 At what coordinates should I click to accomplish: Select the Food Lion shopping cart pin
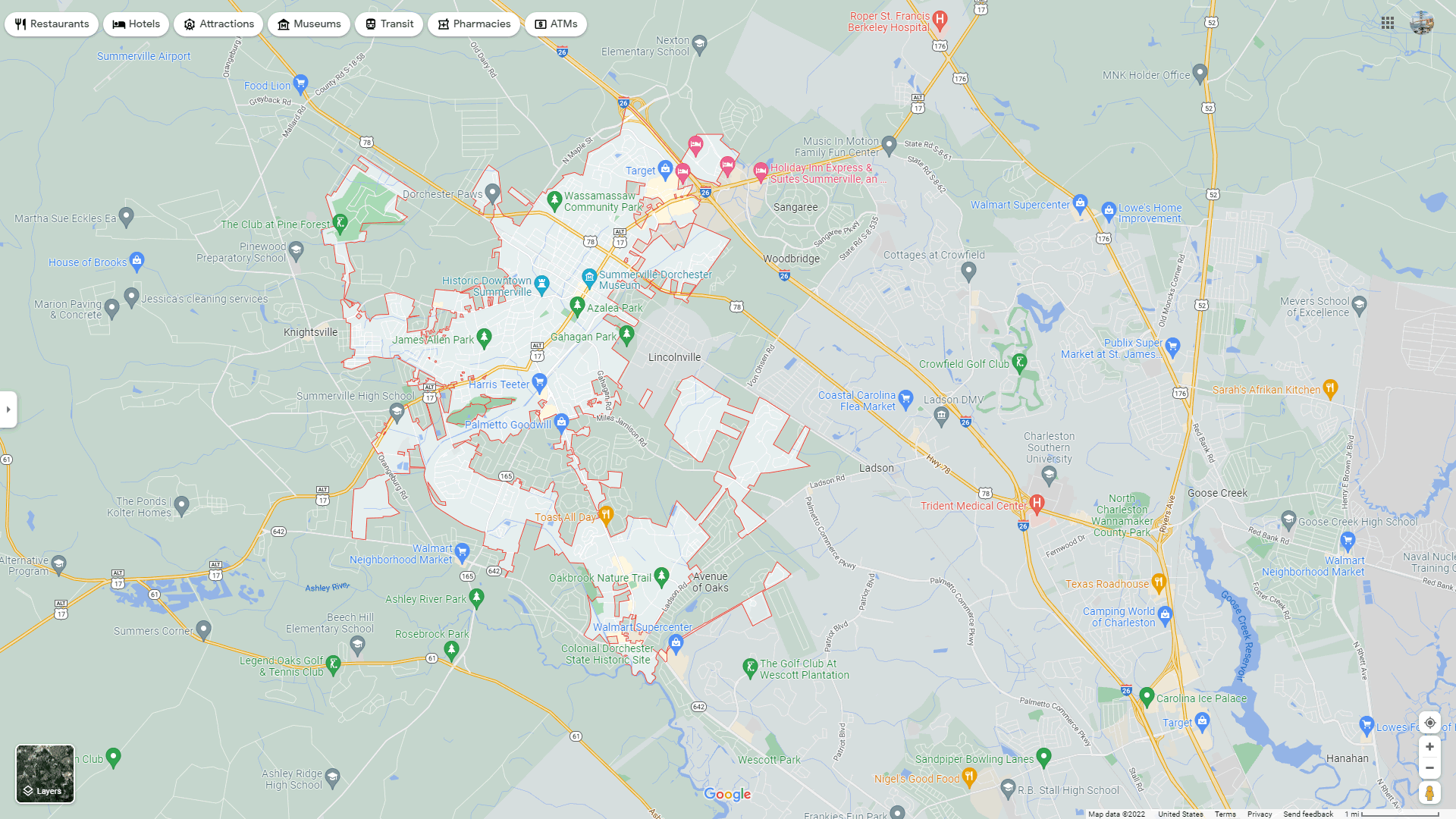(x=300, y=83)
